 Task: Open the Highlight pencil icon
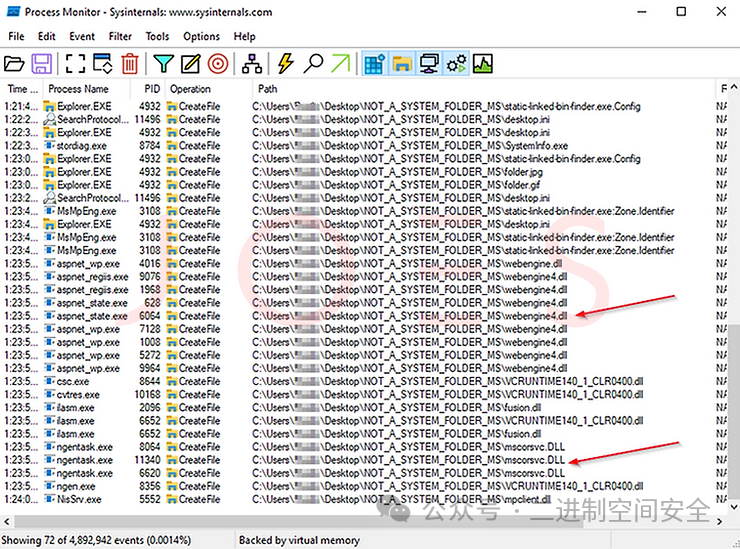pyautogui.click(x=190, y=64)
